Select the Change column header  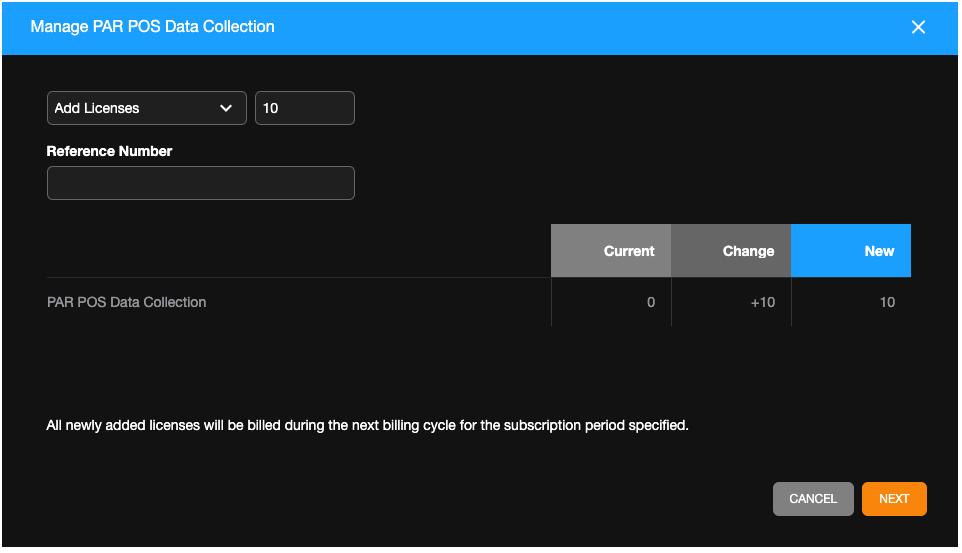731,251
